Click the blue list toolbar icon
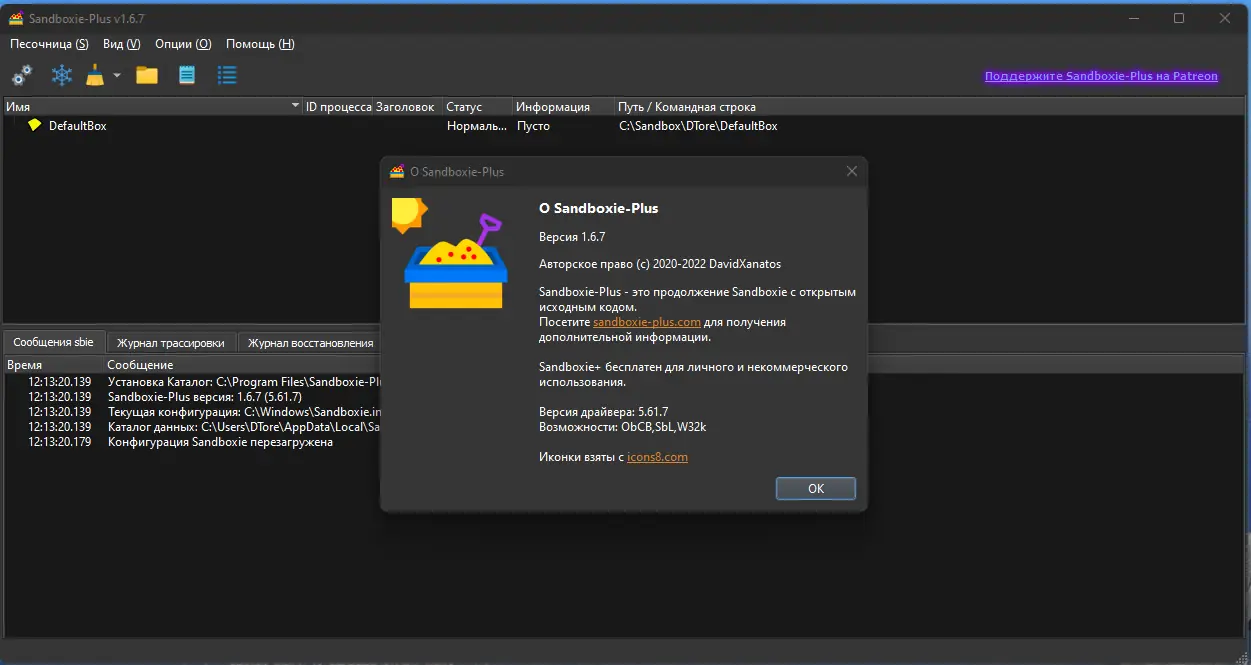 (x=227, y=75)
